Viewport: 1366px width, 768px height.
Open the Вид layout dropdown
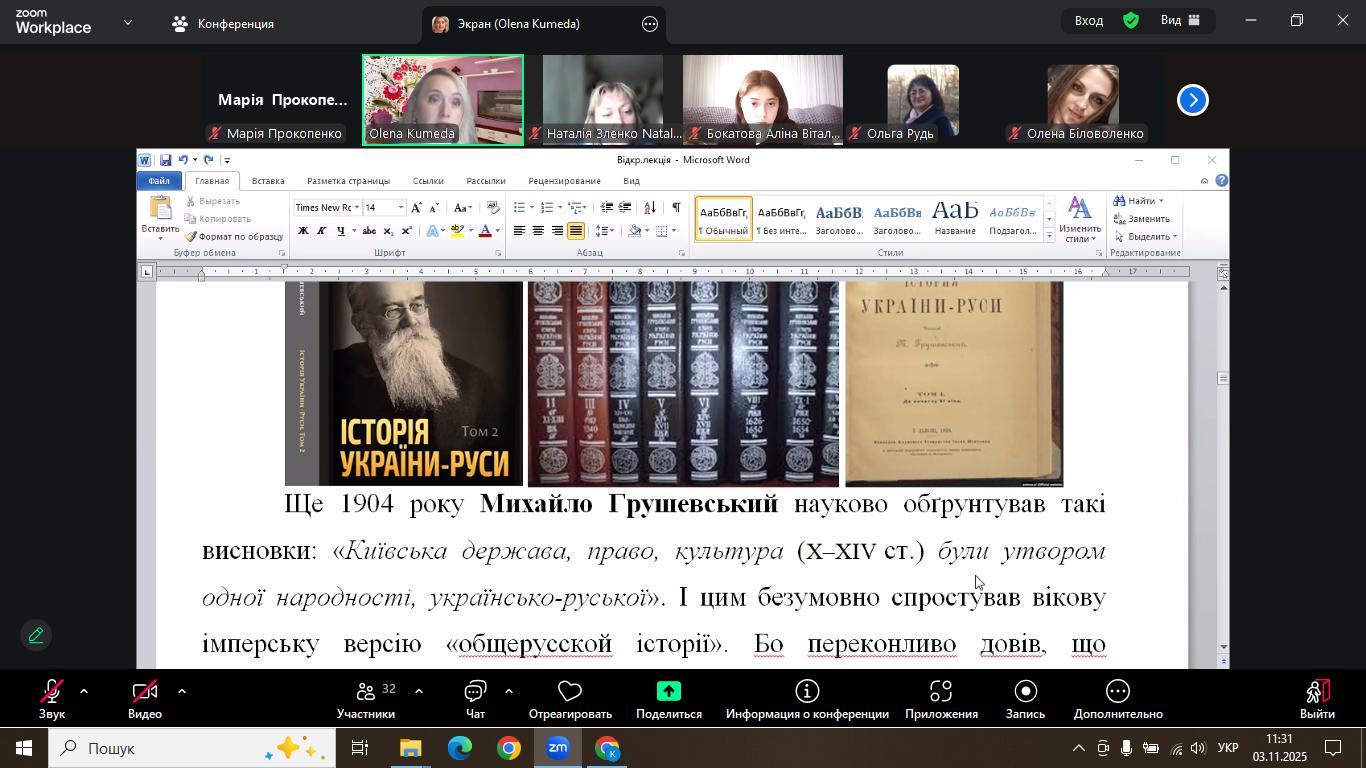(x=1182, y=21)
